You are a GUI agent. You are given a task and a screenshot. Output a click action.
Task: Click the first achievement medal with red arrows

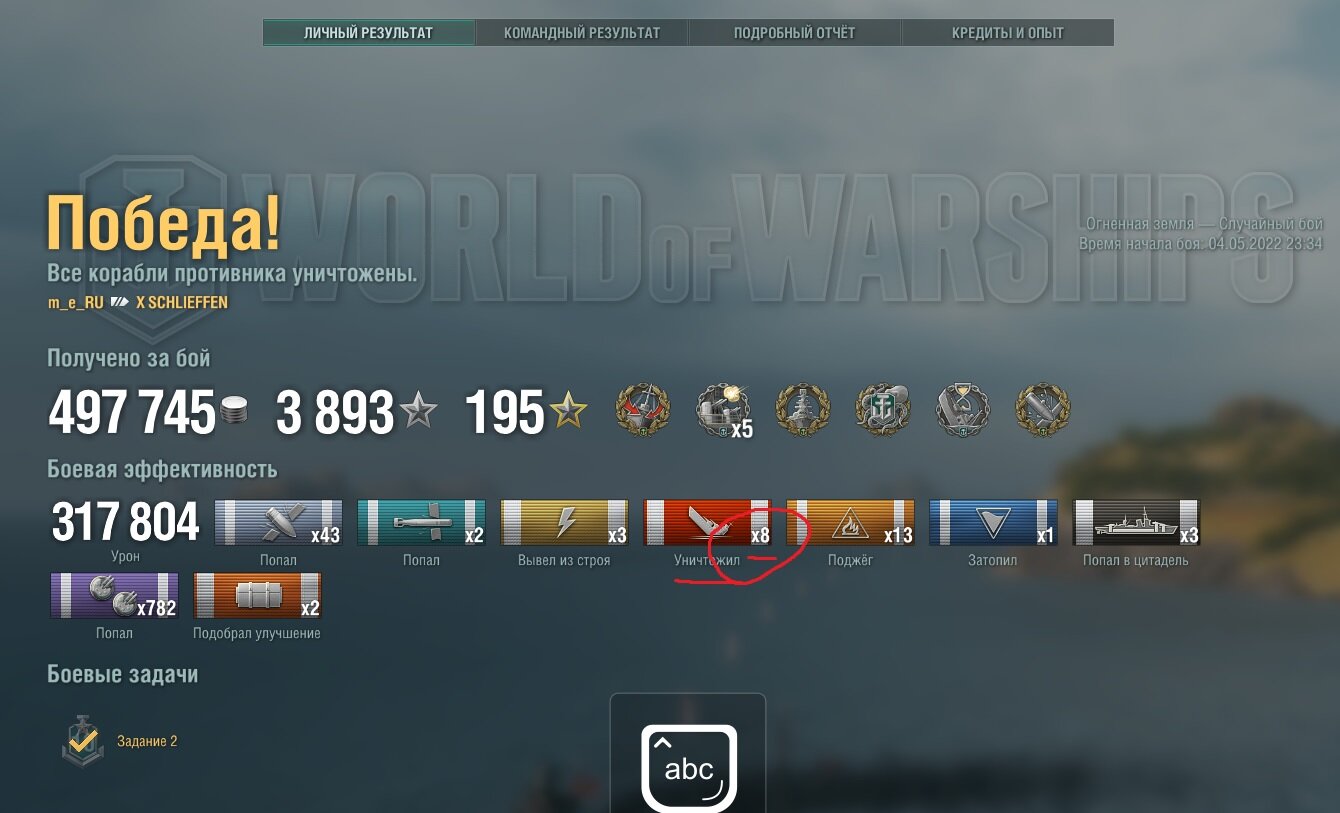642,410
